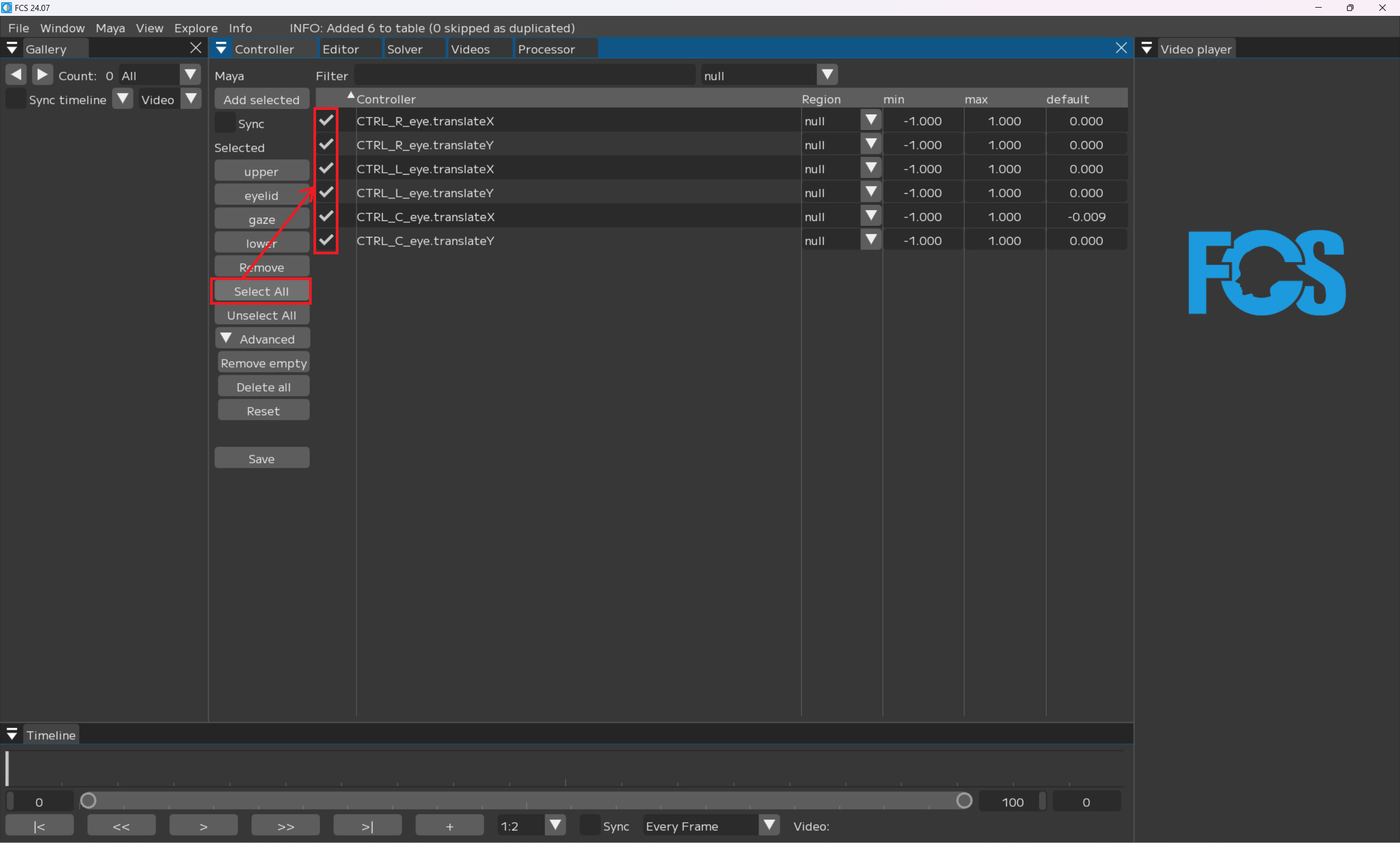Jump to first frame in timeline
This screenshot has width=1400, height=843.
pyautogui.click(x=39, y=826)
